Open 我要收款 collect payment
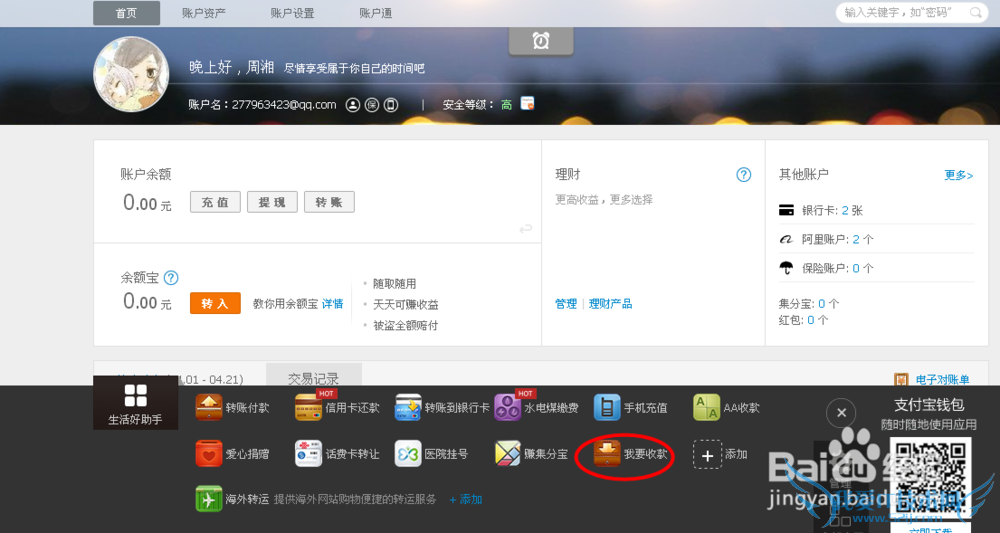Image resolution: width=1000 pixels, height=533 pixels. 607,454
